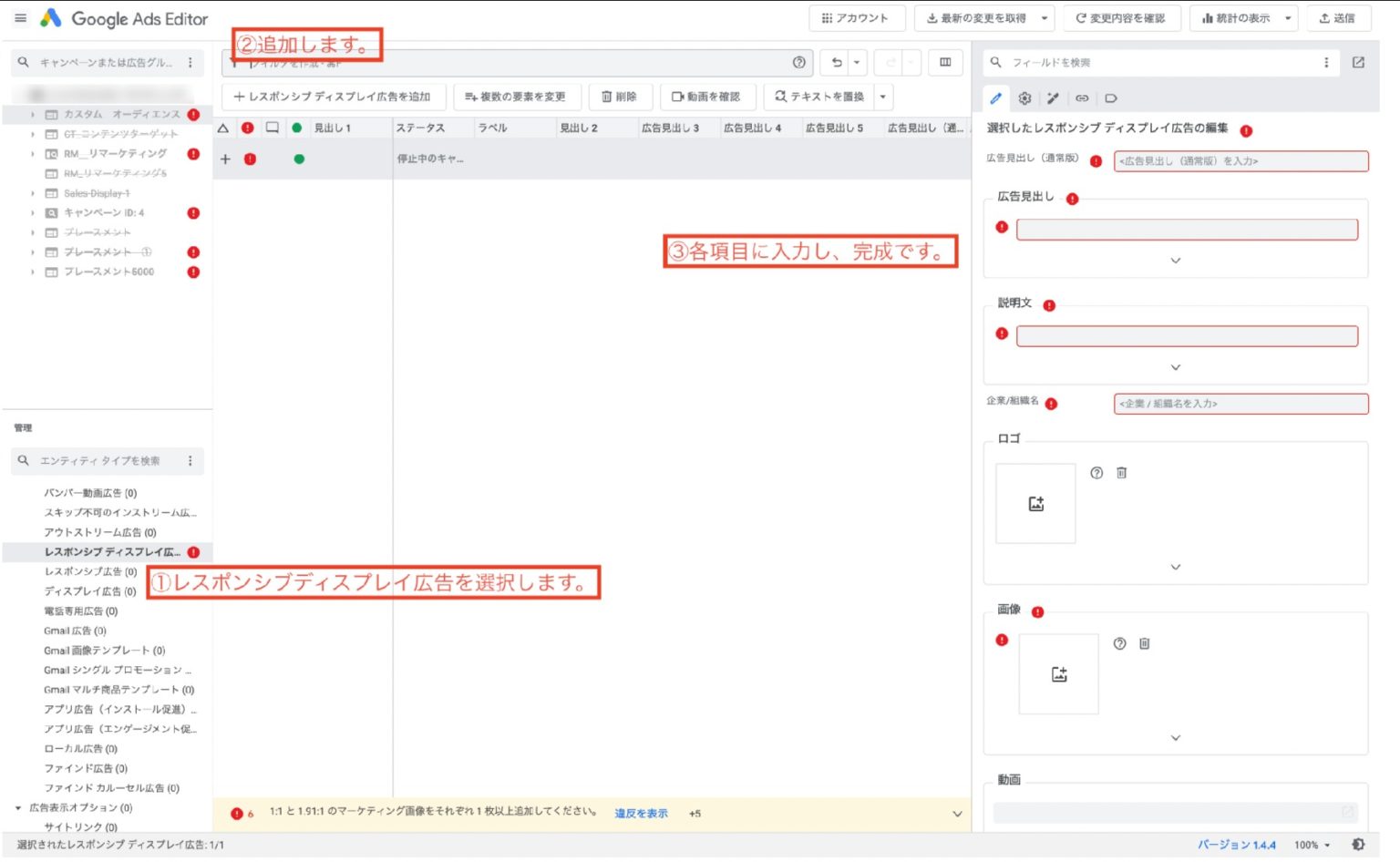The width and height of the screenshot is (1400, 862).
Task: Click the green status dot column header
Action: pos(296,128)
